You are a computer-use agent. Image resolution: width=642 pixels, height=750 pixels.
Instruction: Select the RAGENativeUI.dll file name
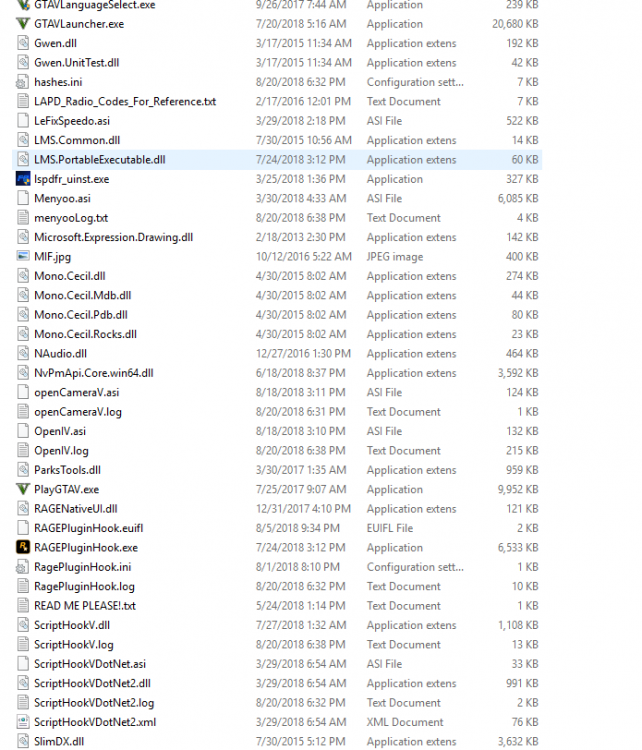[76, 508]
